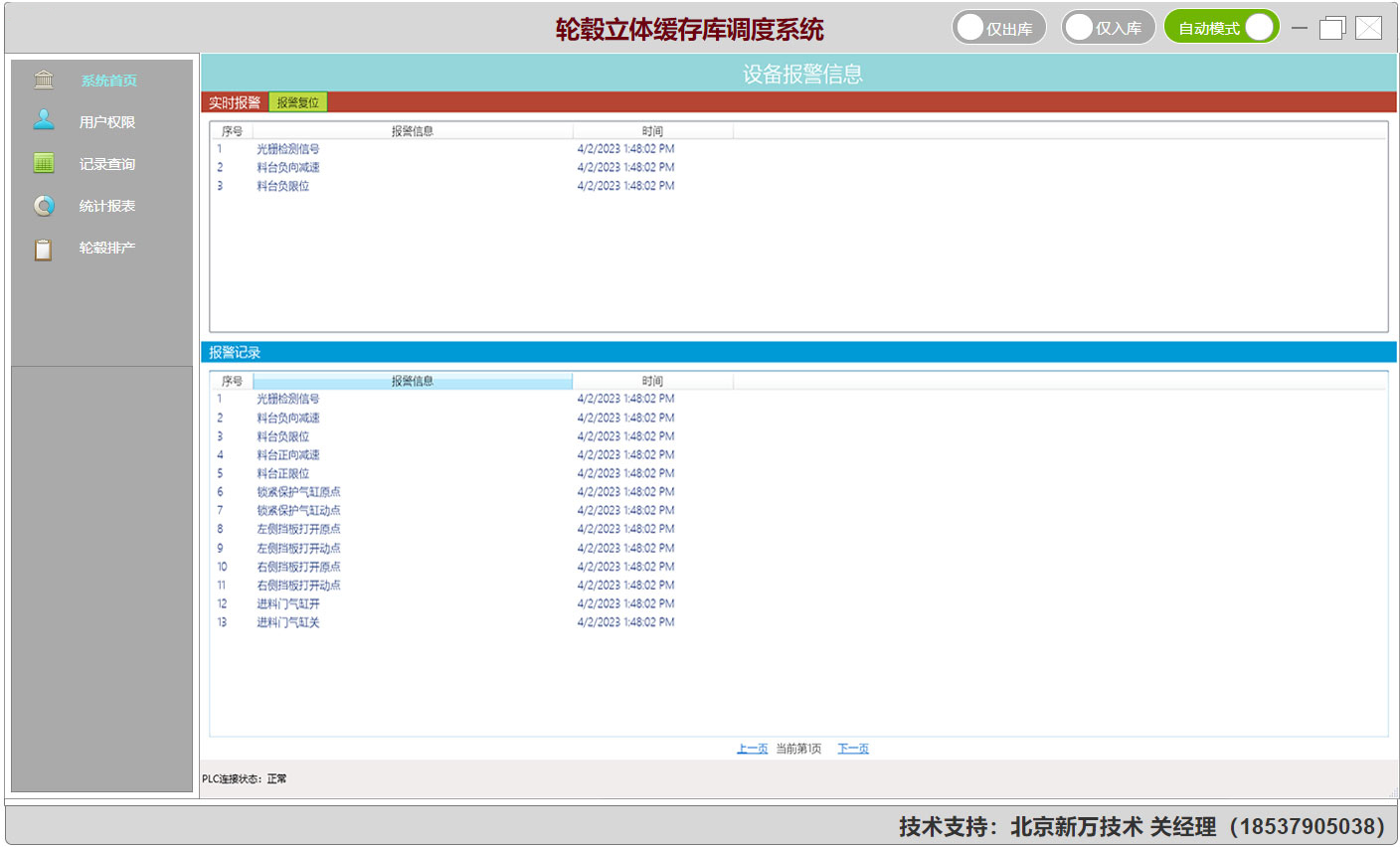This screenshot has width=1400, height=847.
Task: Click the 轮毂立体缓存库调度系统 app title
Action: [x=689, y=30]
